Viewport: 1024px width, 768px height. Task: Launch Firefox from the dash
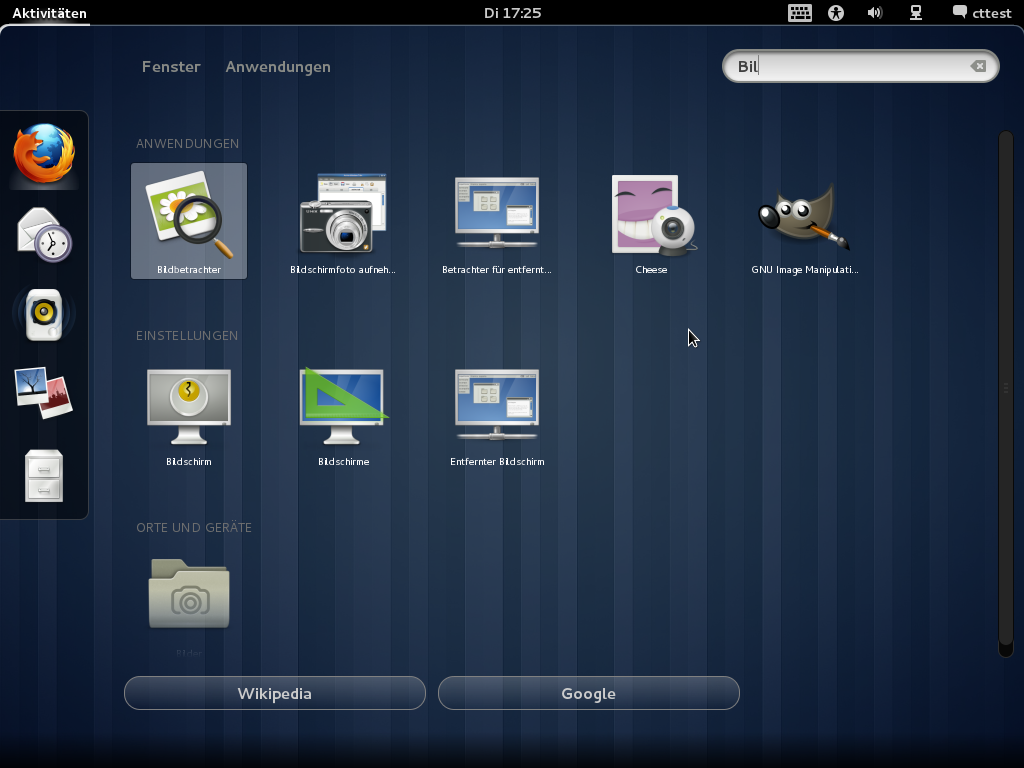click(44, 154)
